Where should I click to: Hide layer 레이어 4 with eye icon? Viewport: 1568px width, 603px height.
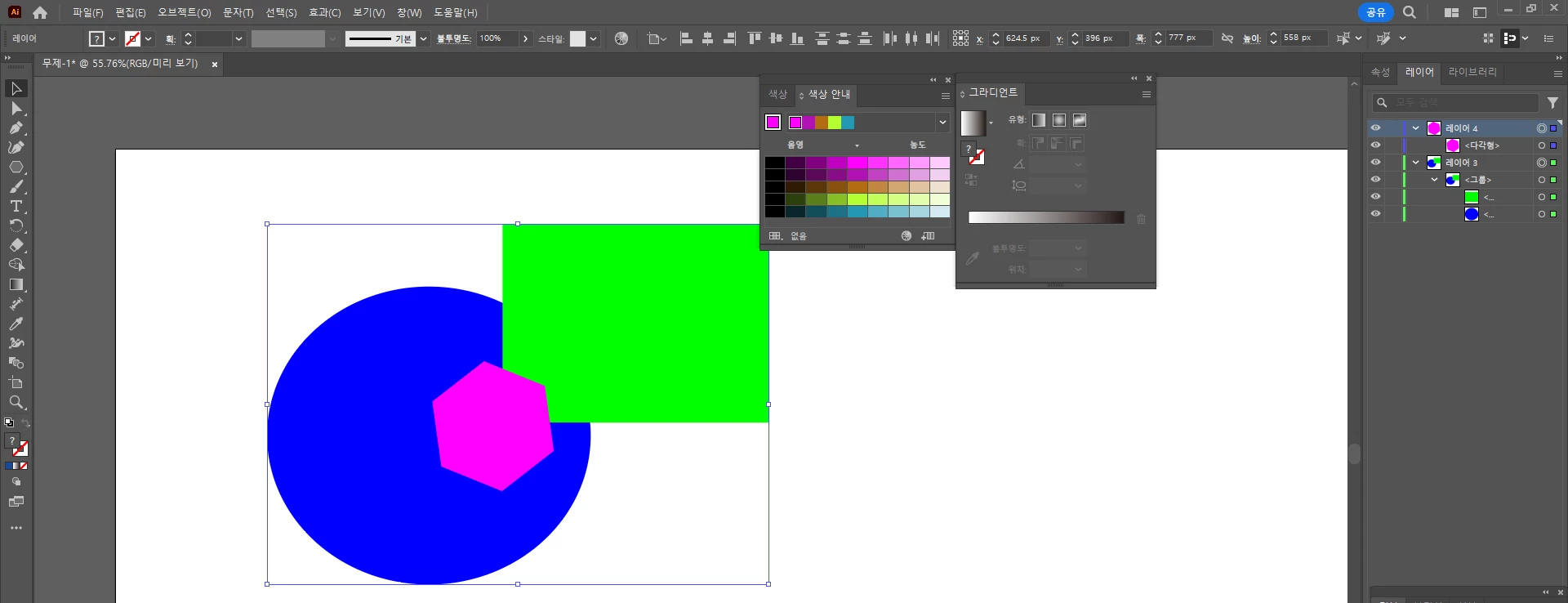click(1375, 128)
